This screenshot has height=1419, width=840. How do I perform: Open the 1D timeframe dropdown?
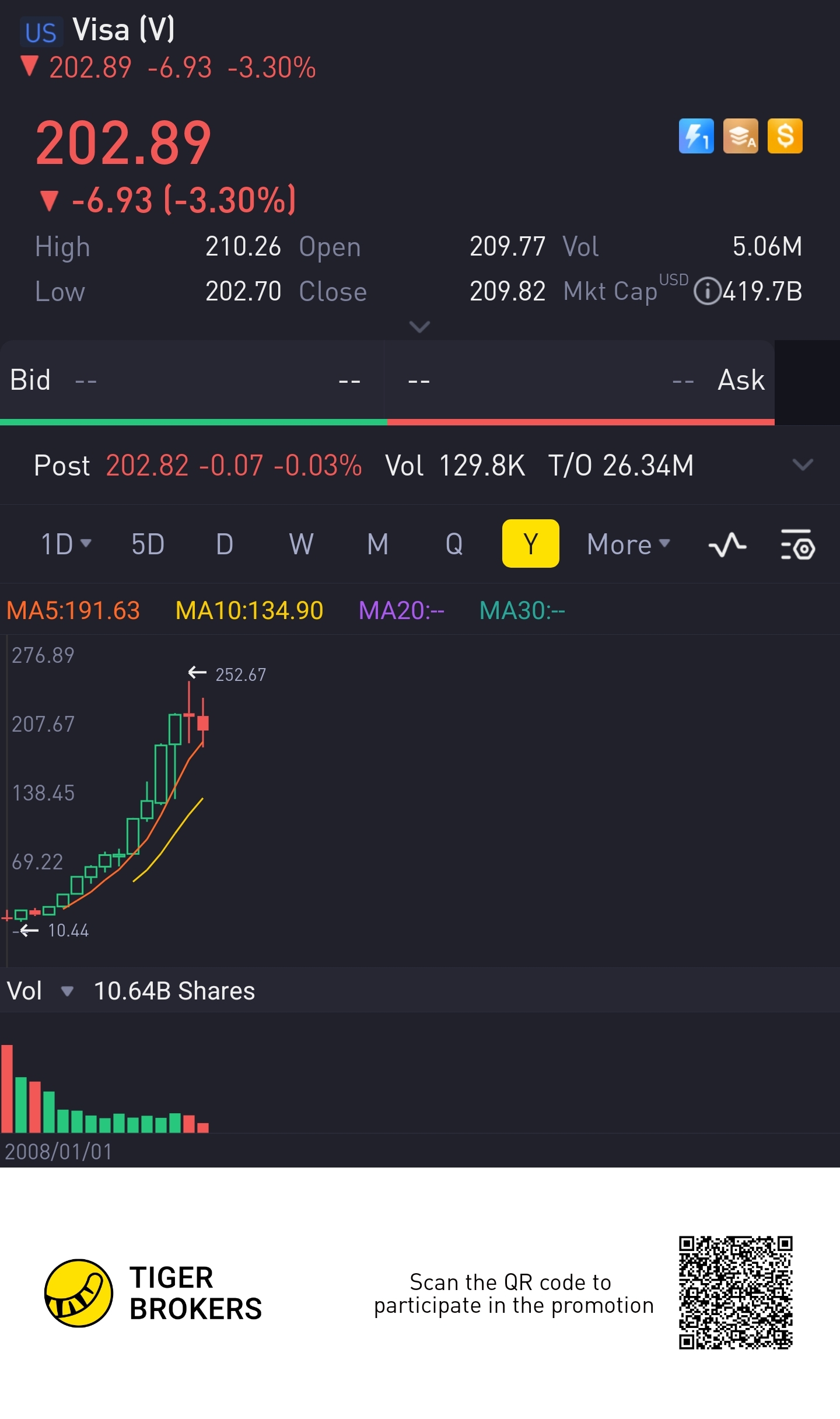point(65,544)
